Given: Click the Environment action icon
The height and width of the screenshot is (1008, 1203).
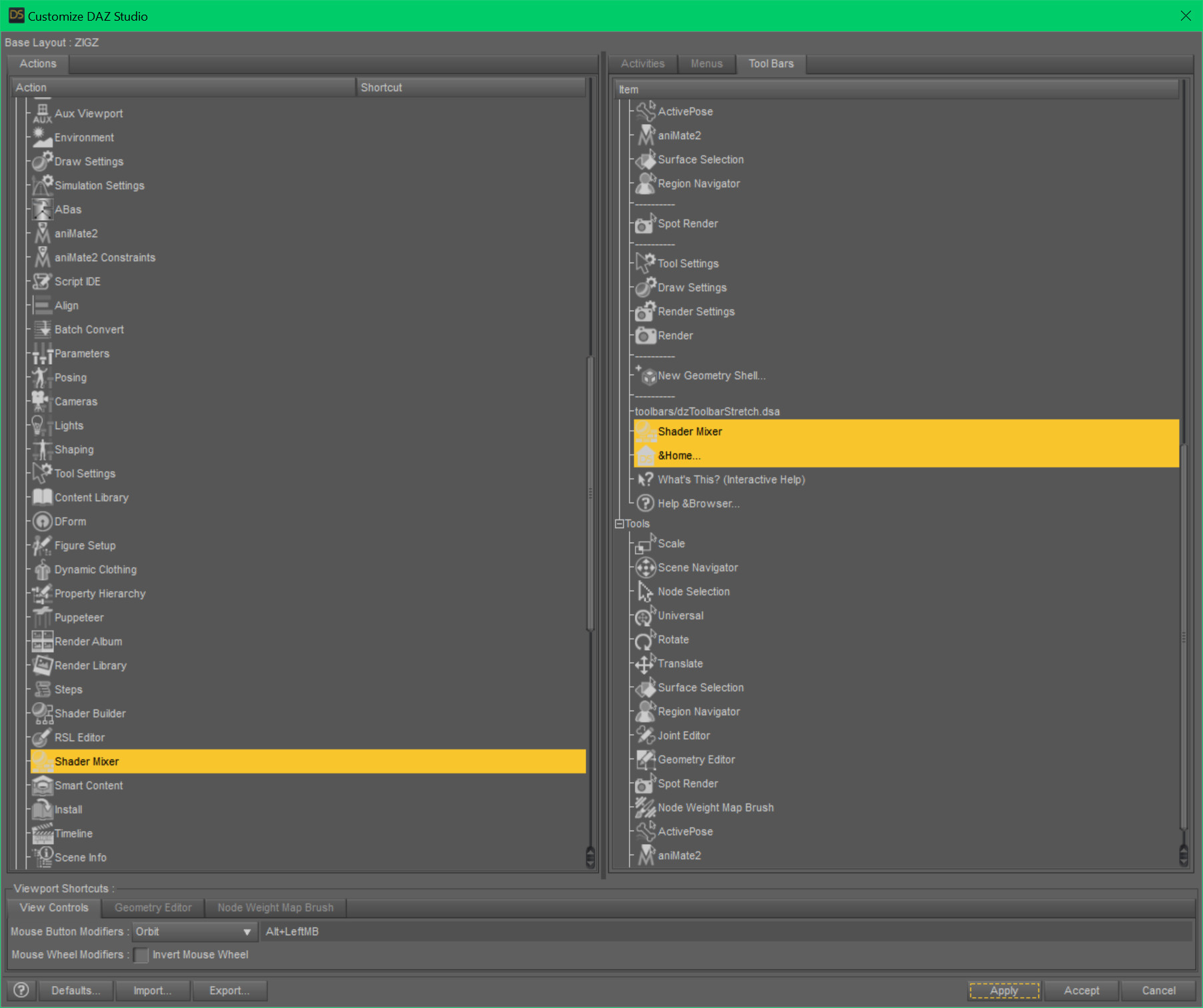Looking at the screenshot, I should click(x=42, y=137).
